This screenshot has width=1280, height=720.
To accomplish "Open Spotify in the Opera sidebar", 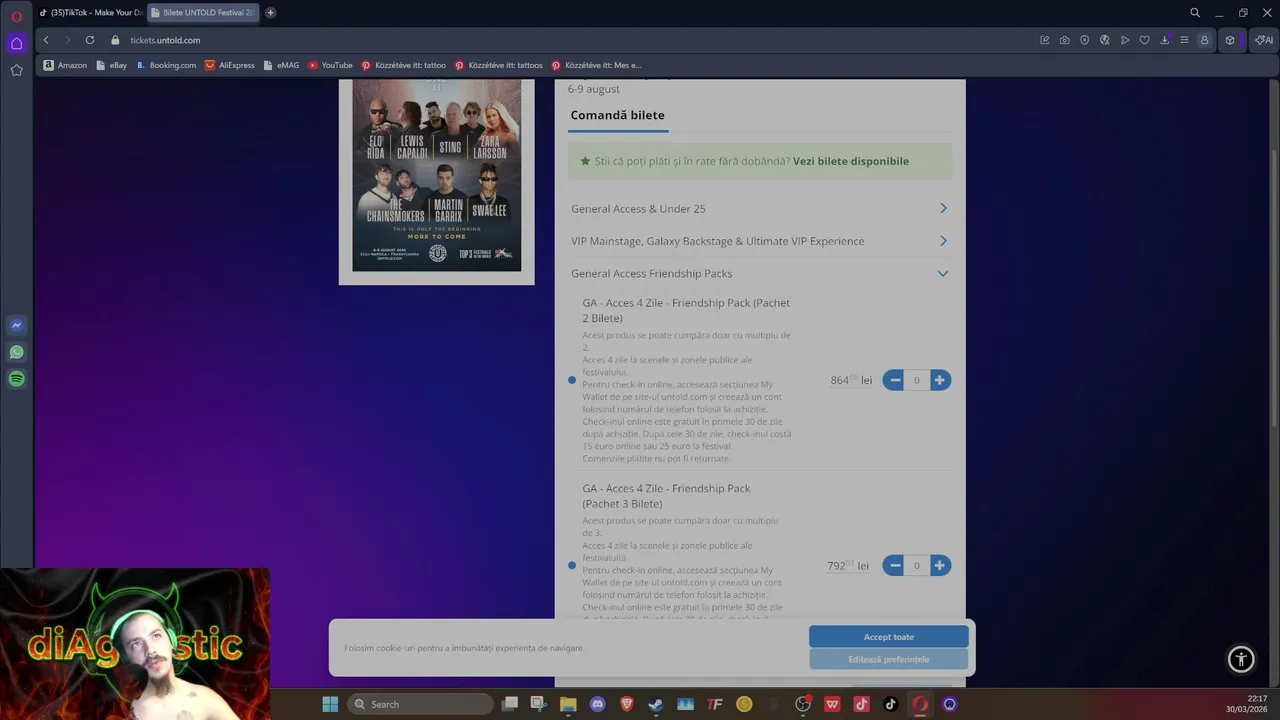I will click(x=16, y=379).
